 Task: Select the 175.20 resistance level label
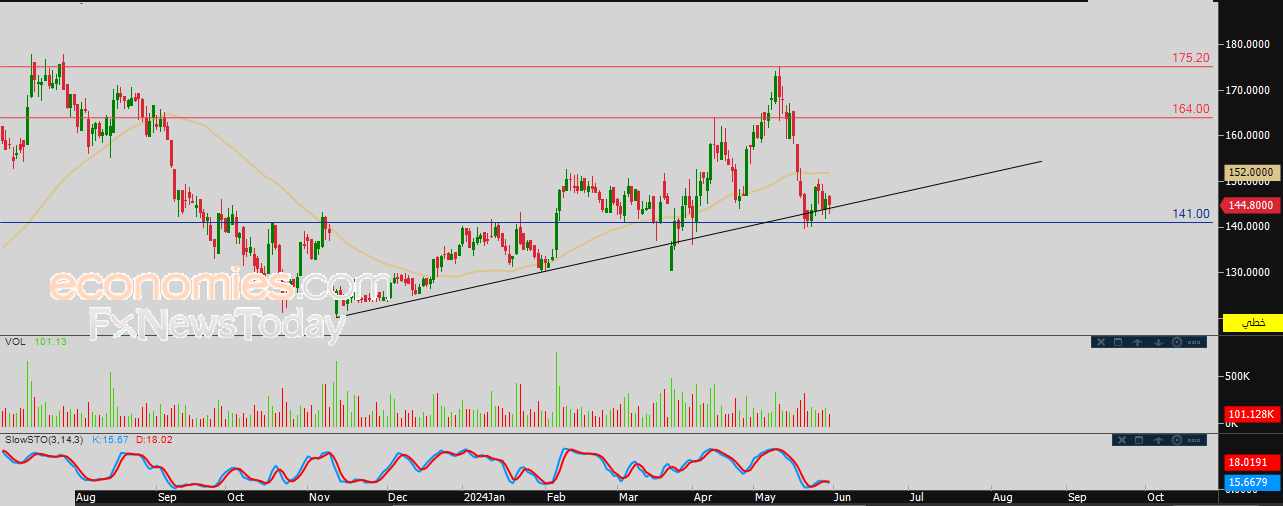[1191, 59]
